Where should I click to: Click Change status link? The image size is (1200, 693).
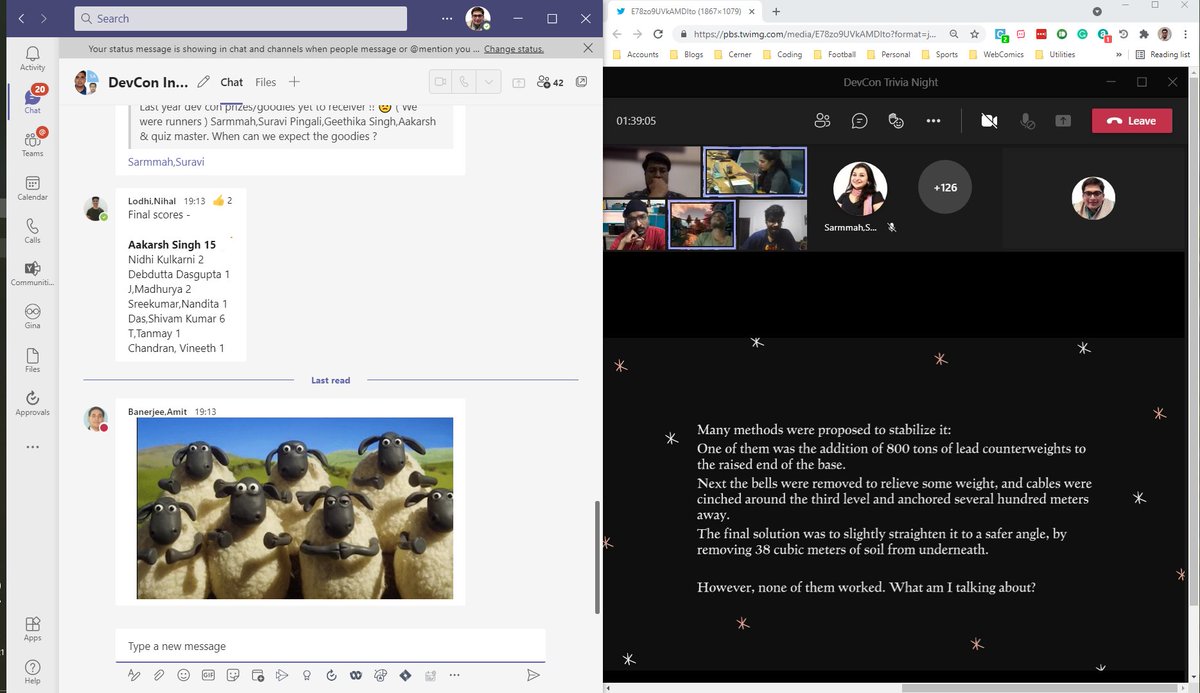click(x=514, y=48)
